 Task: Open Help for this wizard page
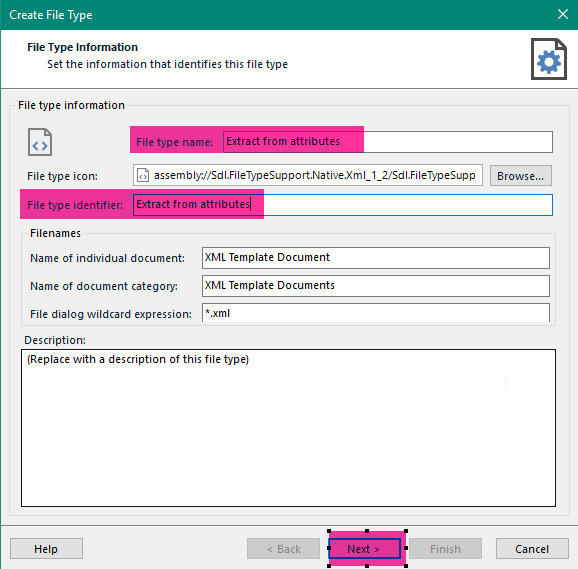[x=46, y=549]
